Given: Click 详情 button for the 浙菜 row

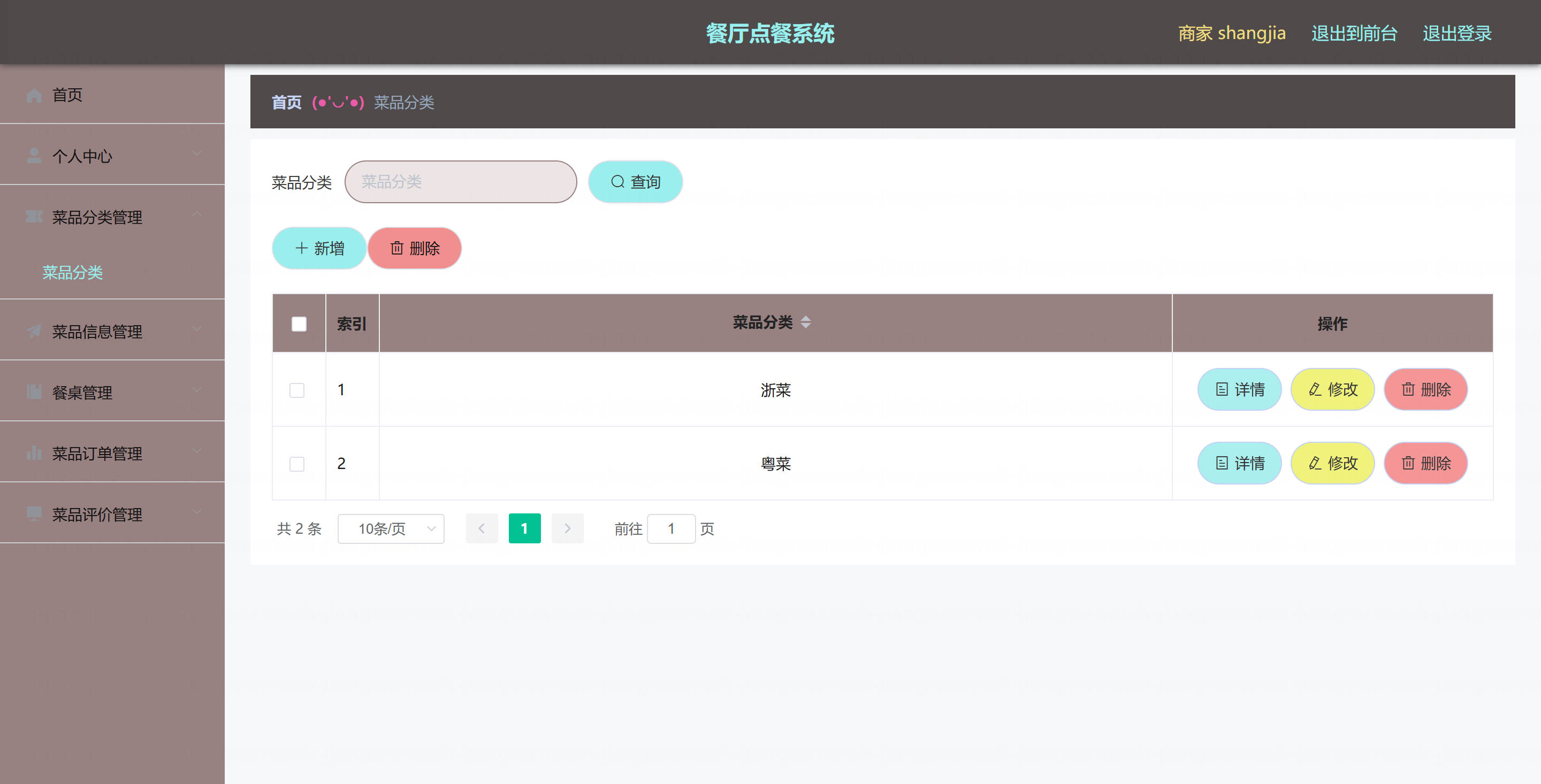Looking at the screenshot, I should 1239,390.
